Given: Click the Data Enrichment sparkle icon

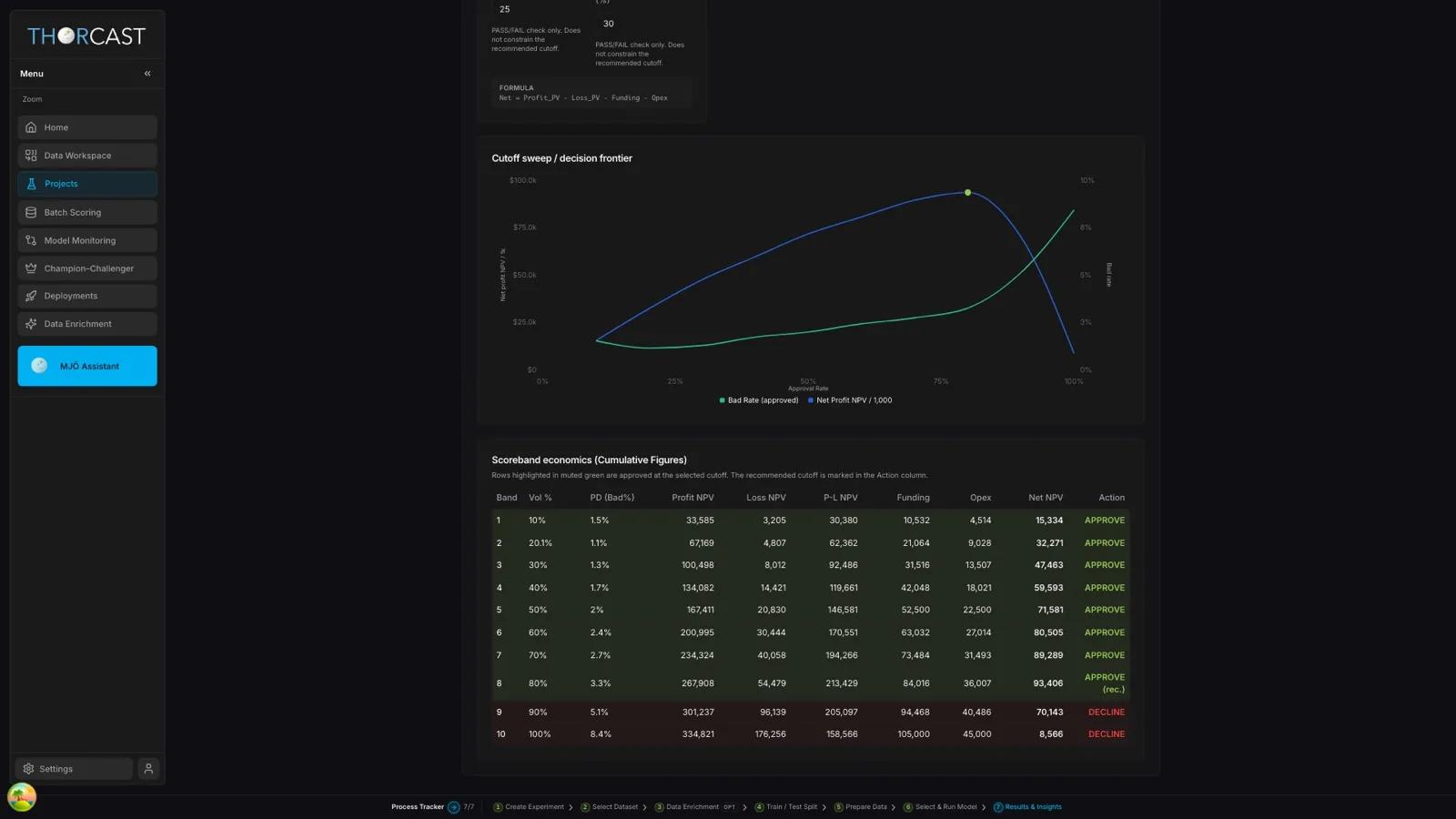Looking at the screenshot, I should 31,324.
